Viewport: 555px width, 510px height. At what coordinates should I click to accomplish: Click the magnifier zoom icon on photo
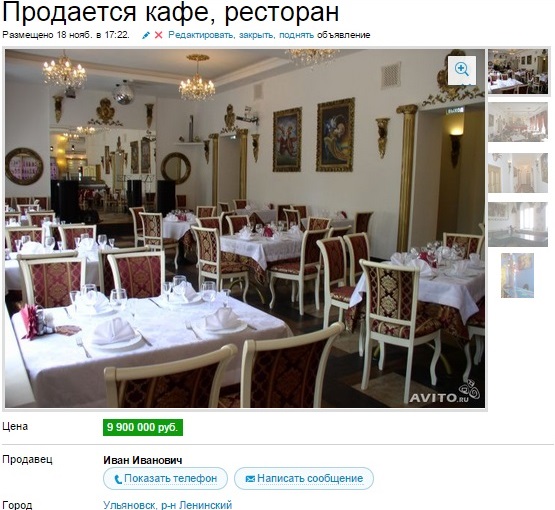(462, 70)
